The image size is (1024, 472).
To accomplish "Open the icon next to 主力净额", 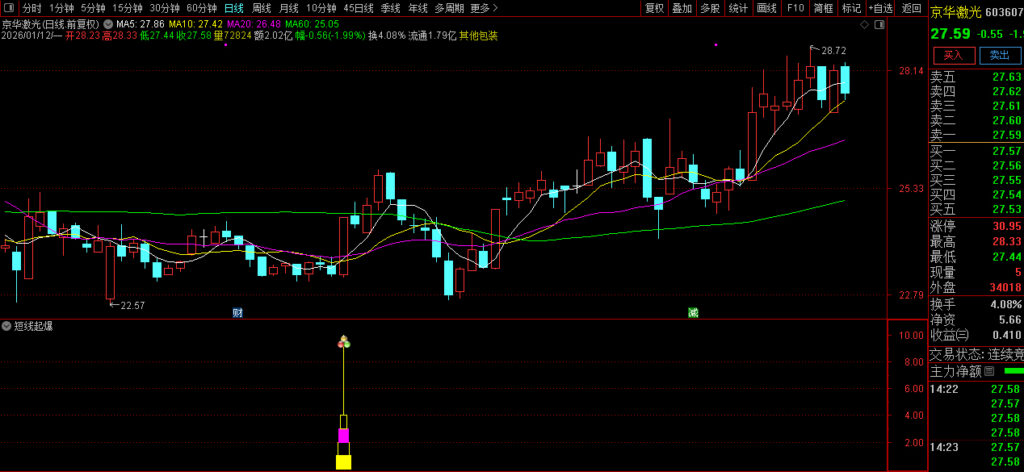I will click(x=989, y=371).
